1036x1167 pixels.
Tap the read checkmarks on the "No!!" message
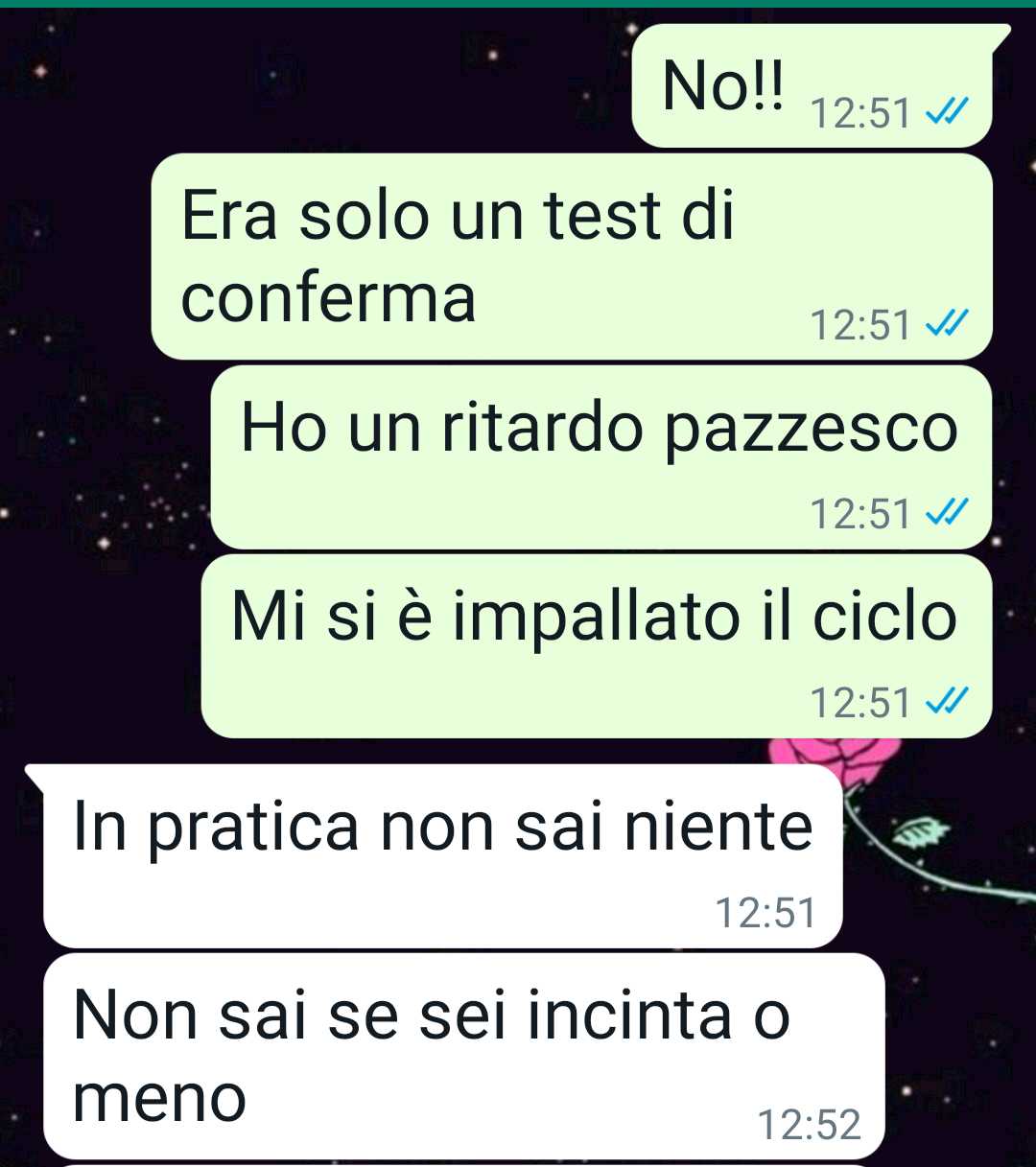point(946,114)
